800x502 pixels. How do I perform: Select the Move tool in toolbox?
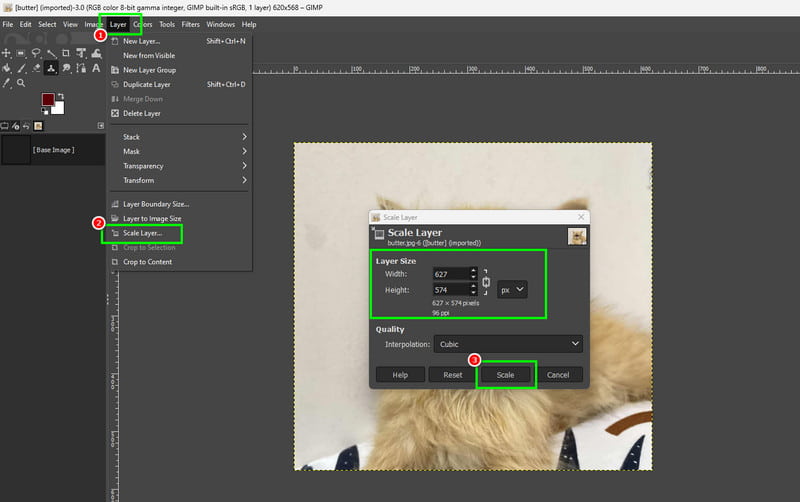pyautogui.click(x=6, y=53)
